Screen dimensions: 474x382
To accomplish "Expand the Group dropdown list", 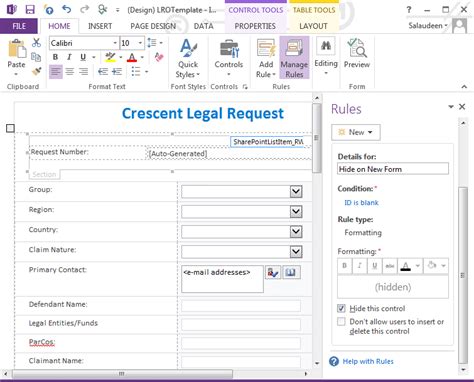I will click(296, 191).
